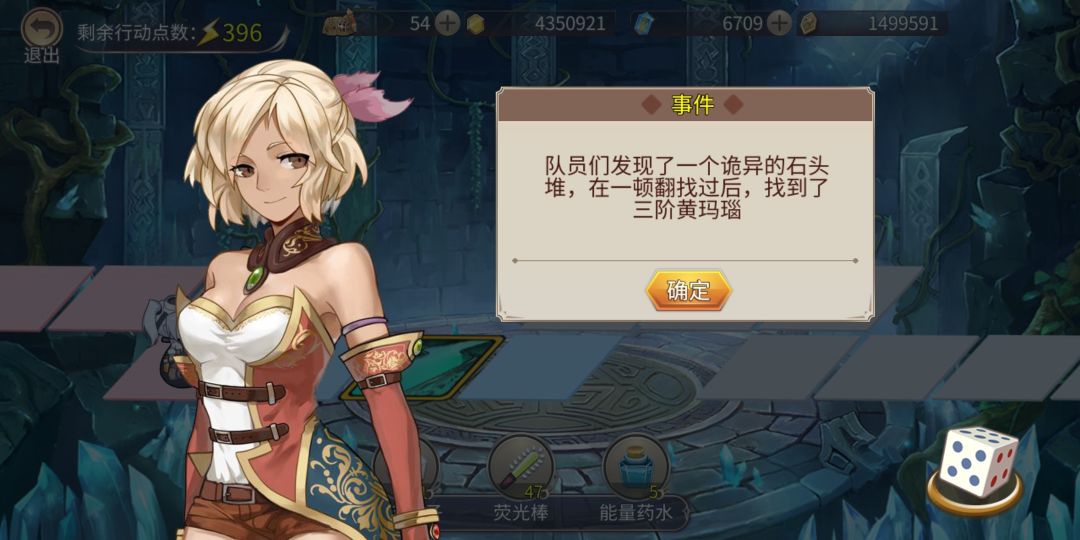Click the lightning action points icon
Viewport: 1080px width, 540px height.
[x=207, y=33]
